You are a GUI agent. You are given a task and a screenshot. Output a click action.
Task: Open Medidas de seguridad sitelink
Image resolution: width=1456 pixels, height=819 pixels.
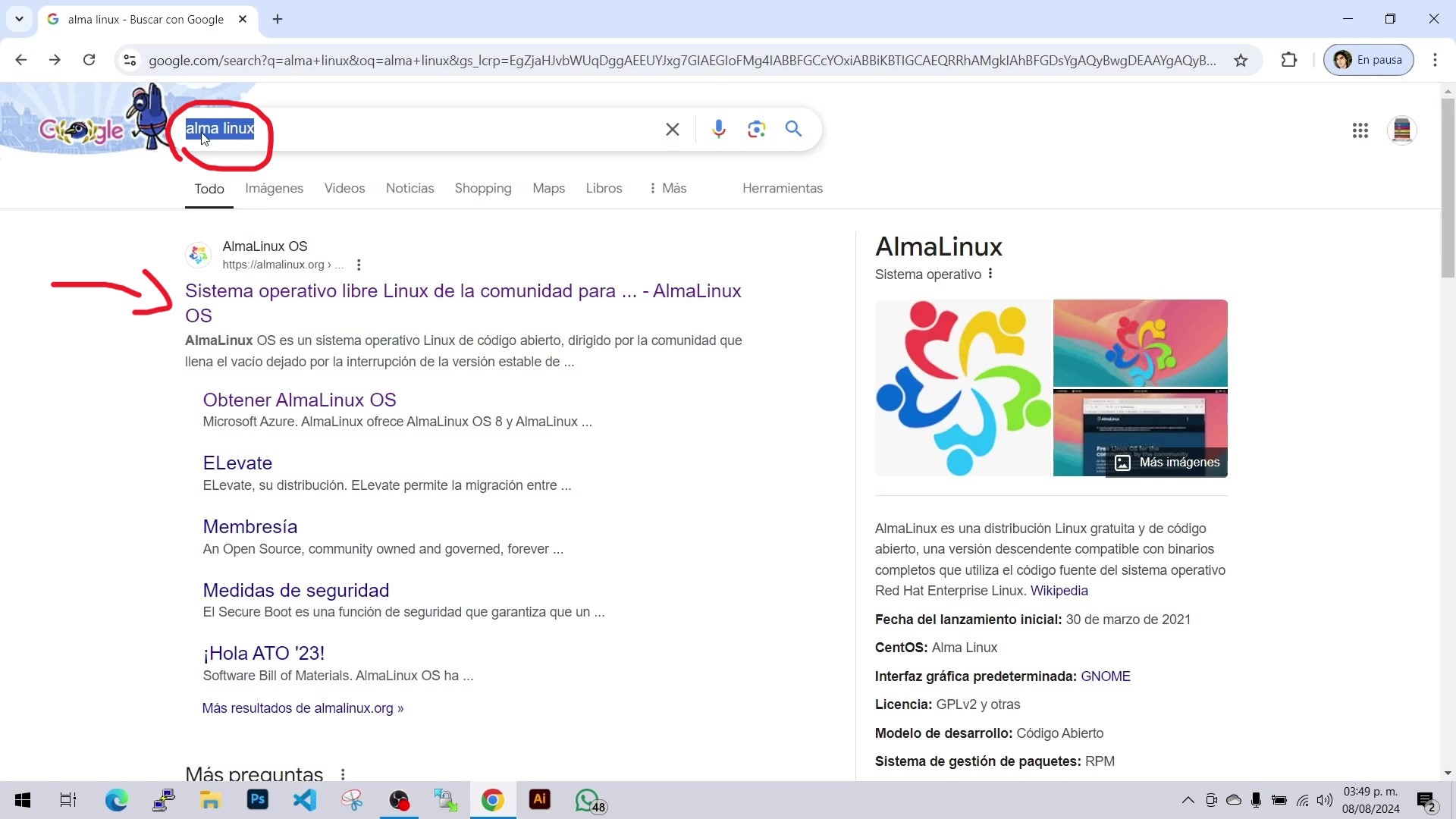[296, 590]
